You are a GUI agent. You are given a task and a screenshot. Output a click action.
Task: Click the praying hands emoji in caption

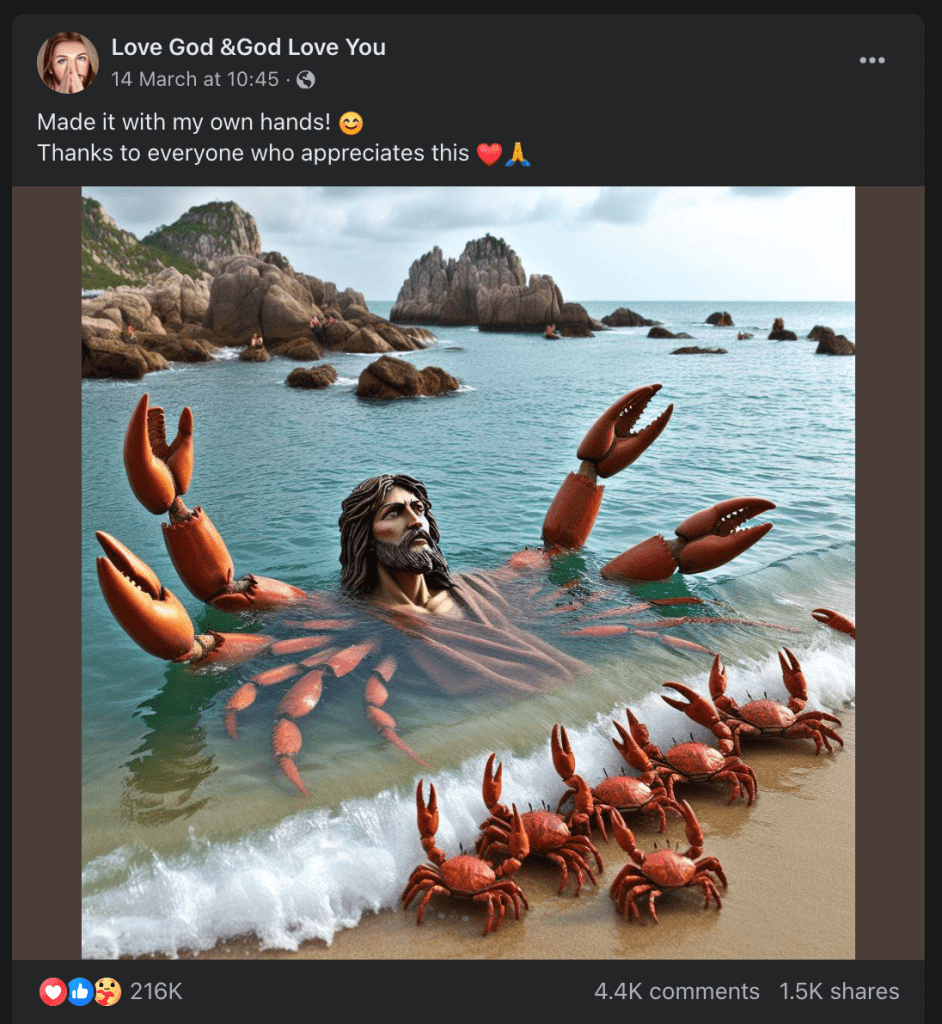click(x=517, y=154)
